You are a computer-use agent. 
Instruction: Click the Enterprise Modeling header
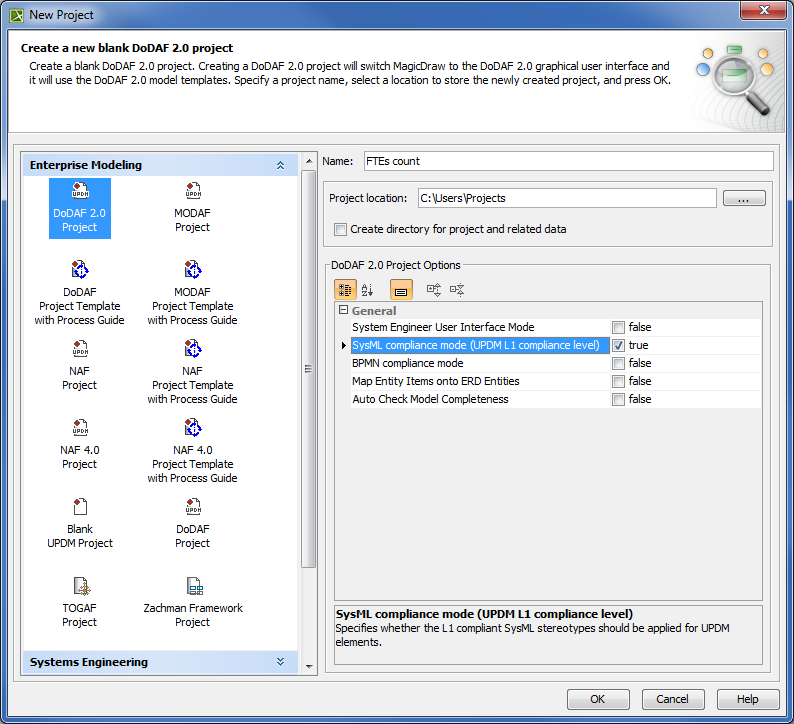[x=160, y=165]
